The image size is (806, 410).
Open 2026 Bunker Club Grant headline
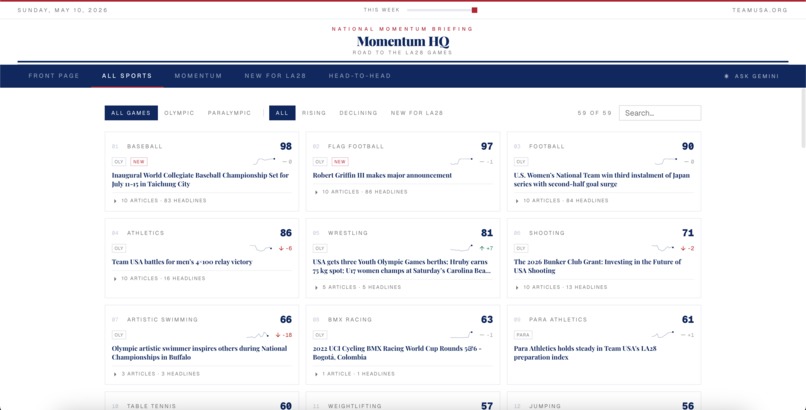[x=597, y=266]
